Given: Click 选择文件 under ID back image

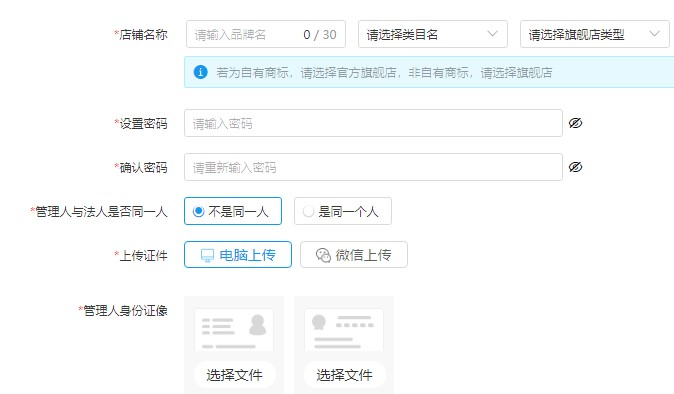Looking at the screenshot, I should pyautogui.click(x=344, y=375).
